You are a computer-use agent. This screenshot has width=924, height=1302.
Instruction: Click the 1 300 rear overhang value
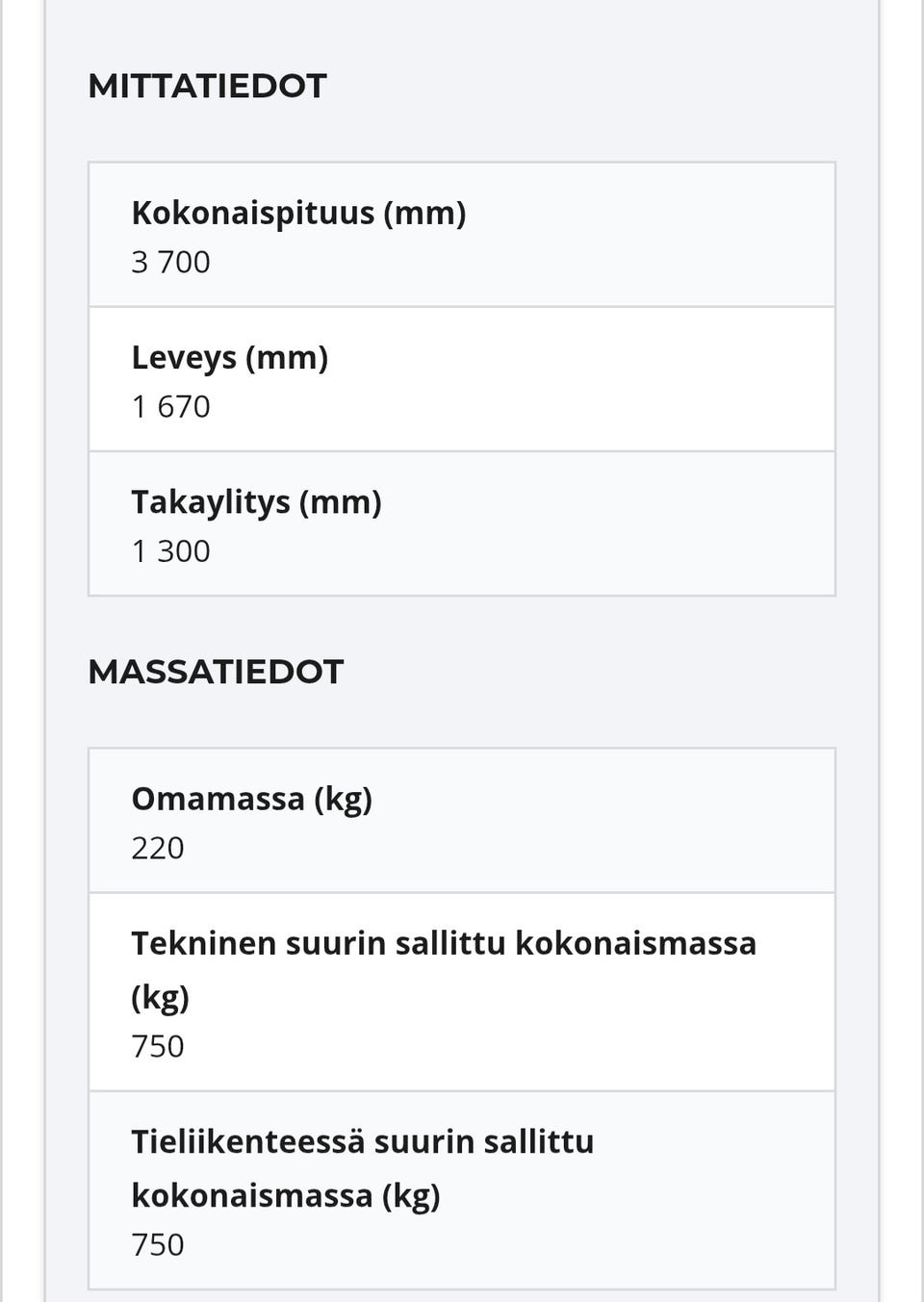[170, 550]
